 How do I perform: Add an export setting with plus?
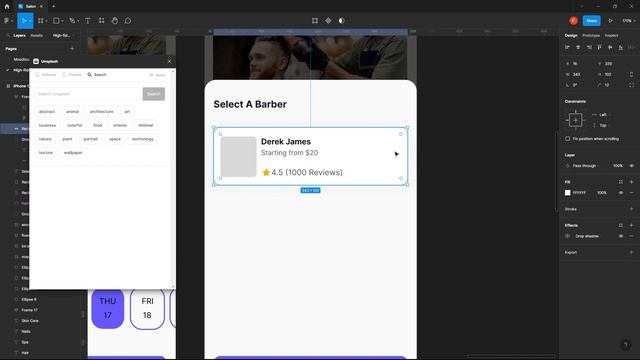631,252
